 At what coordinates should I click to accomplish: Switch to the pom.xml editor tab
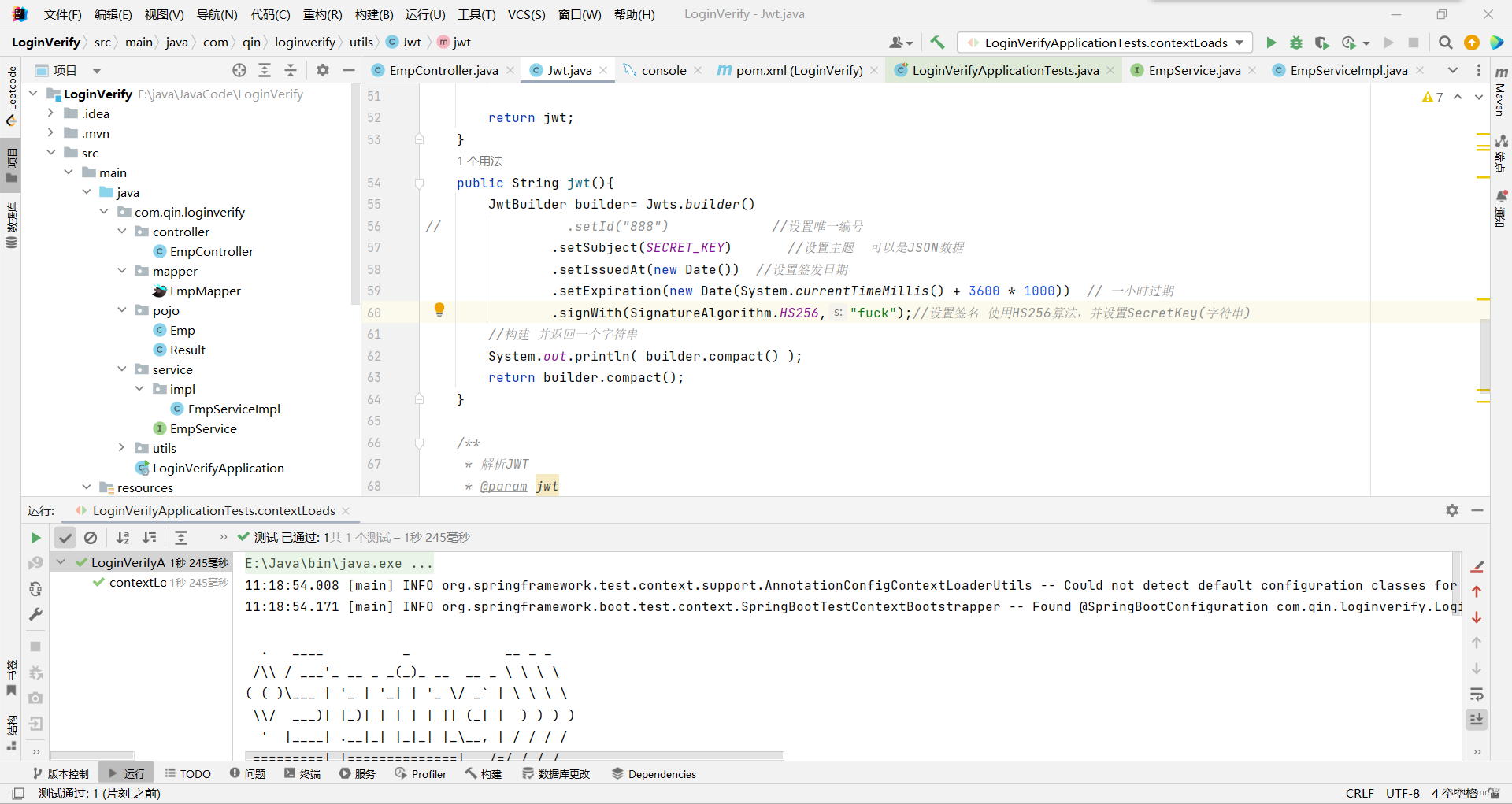point(798,70)
